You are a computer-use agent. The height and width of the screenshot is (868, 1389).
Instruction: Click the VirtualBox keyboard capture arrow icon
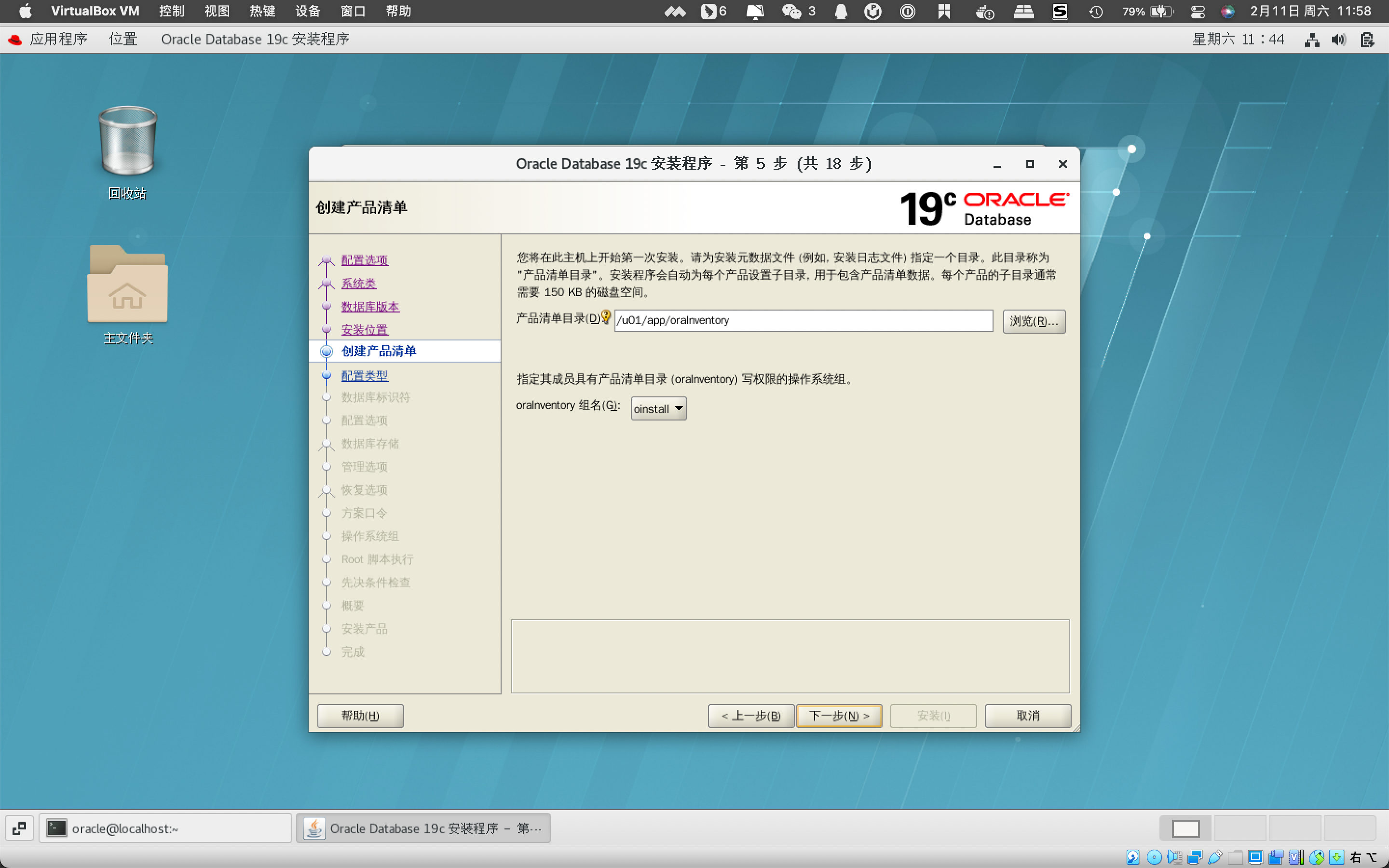pos(1336,857)
